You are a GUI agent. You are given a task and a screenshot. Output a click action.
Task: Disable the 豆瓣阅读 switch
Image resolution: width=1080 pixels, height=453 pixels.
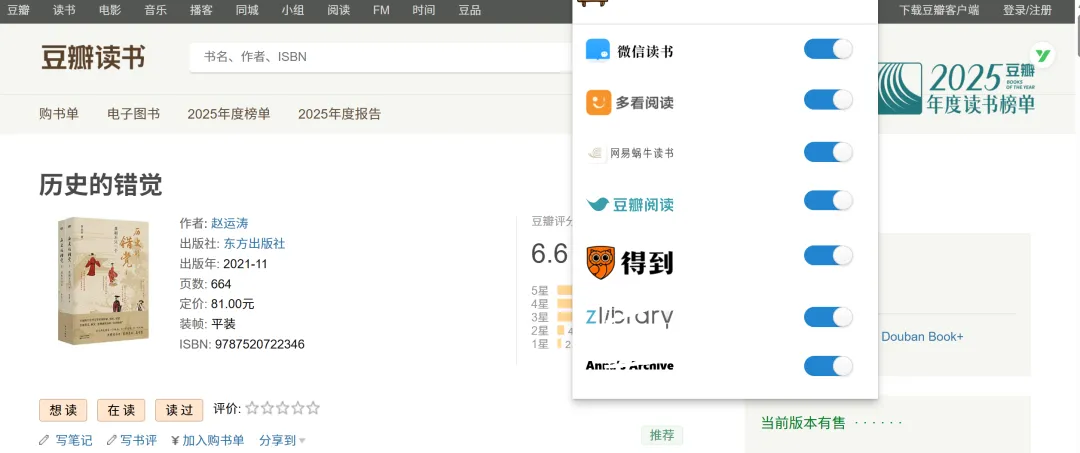(x=828, y=200)
